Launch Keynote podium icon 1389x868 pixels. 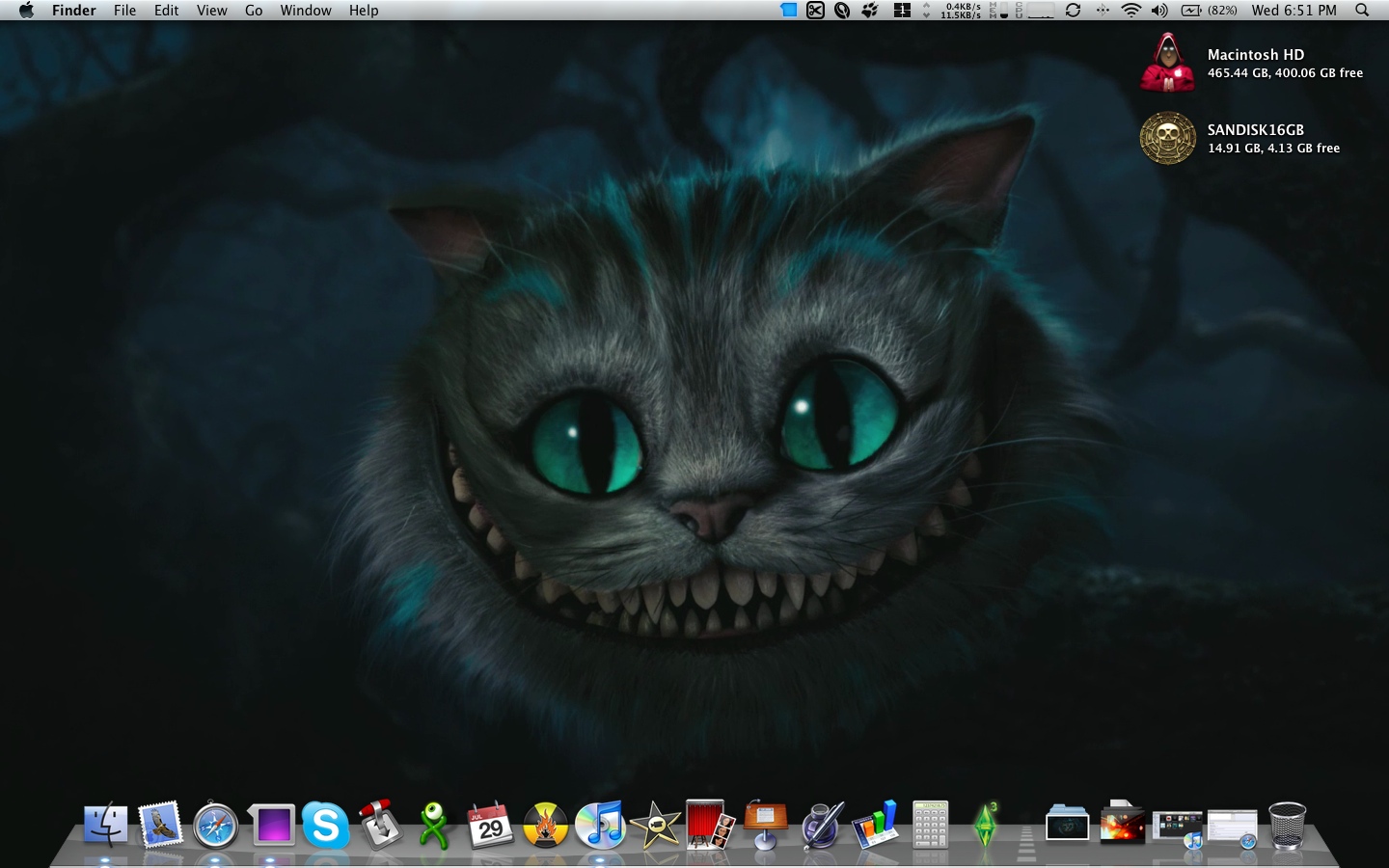tap(766, 825)
